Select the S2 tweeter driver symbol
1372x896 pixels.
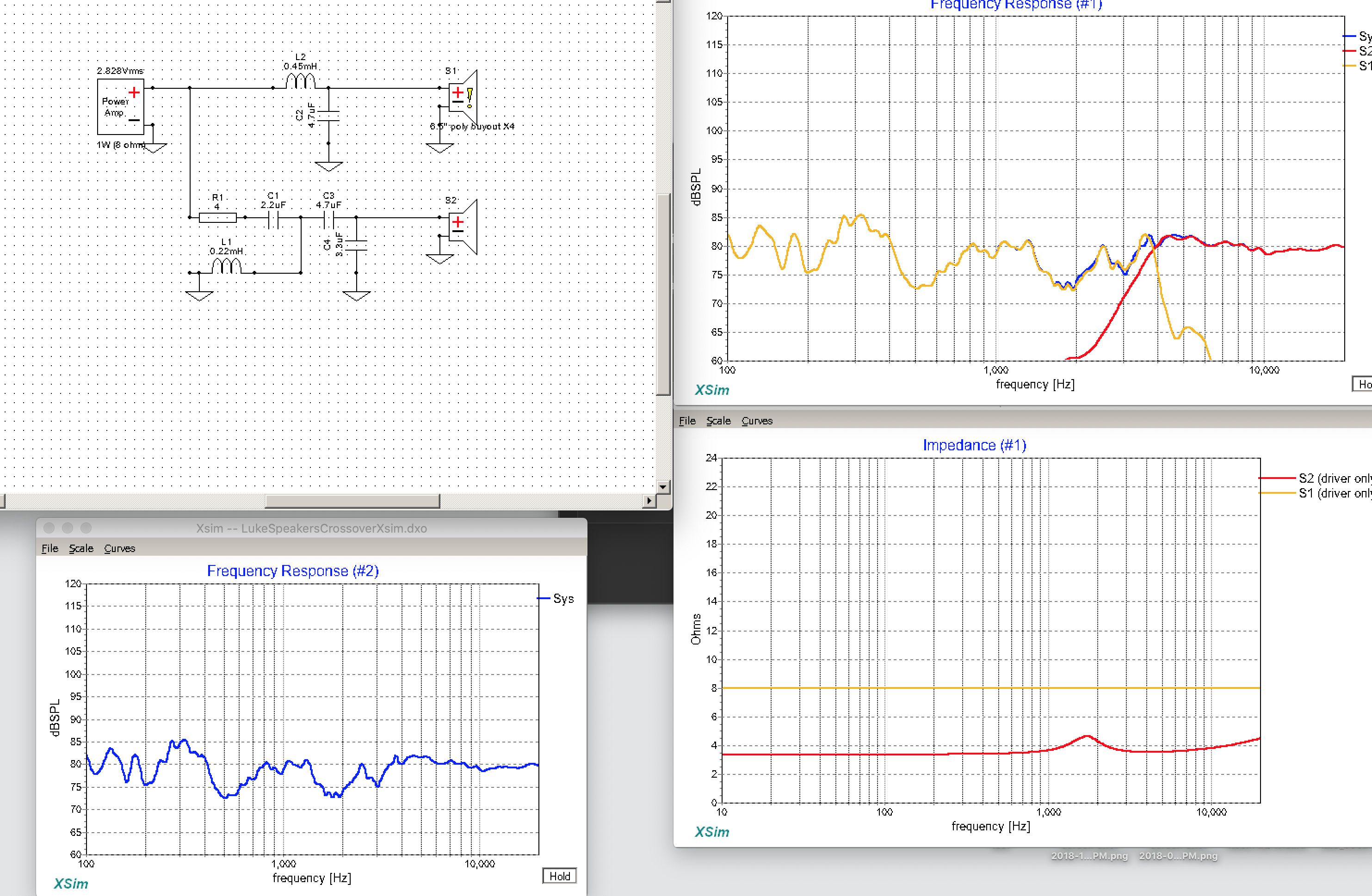click(463, 227)
